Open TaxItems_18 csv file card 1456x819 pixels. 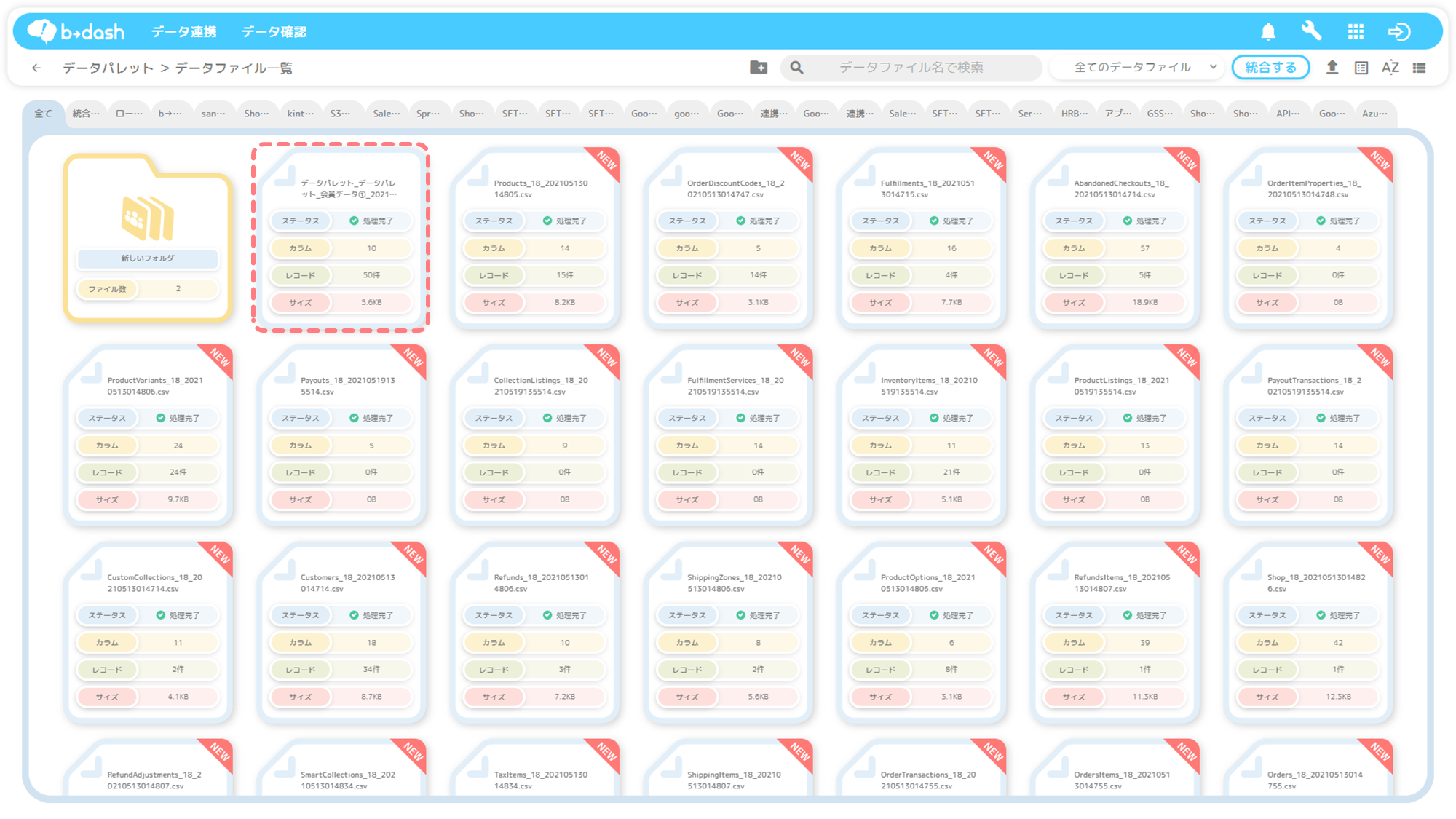pyautogui.click(x=534, y=768)
